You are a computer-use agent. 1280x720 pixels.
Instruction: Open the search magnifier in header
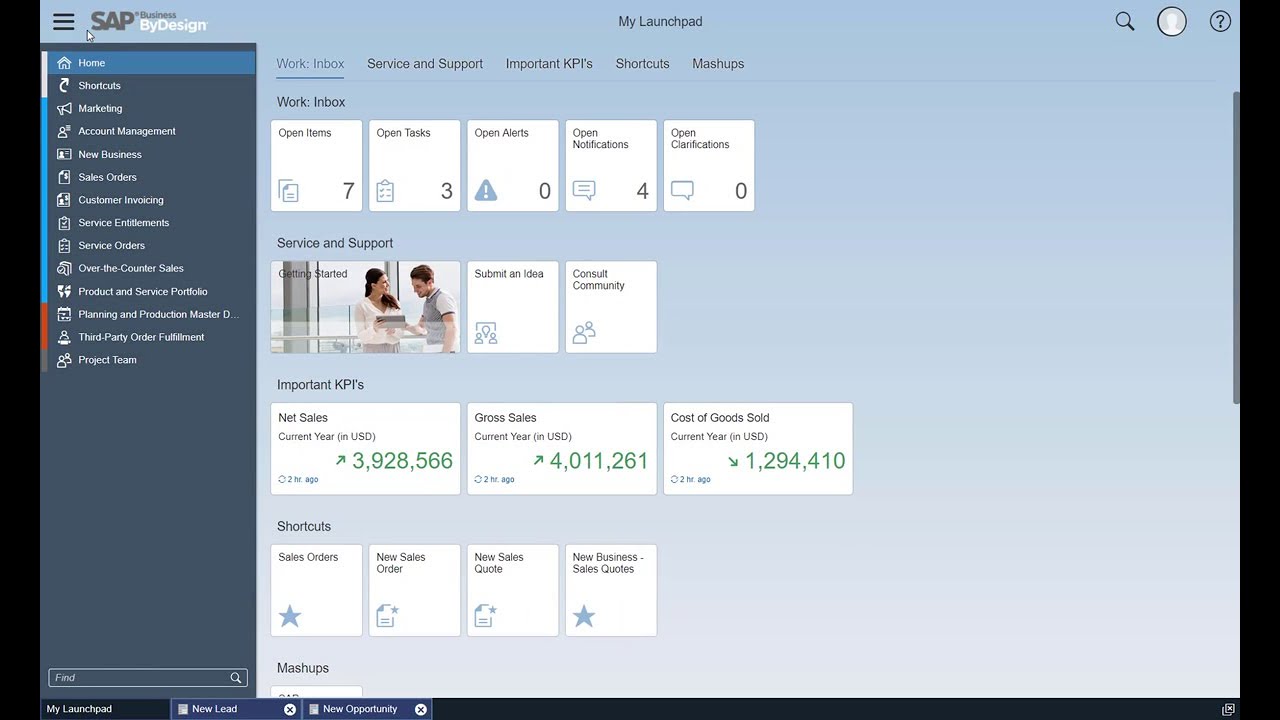1125,22
